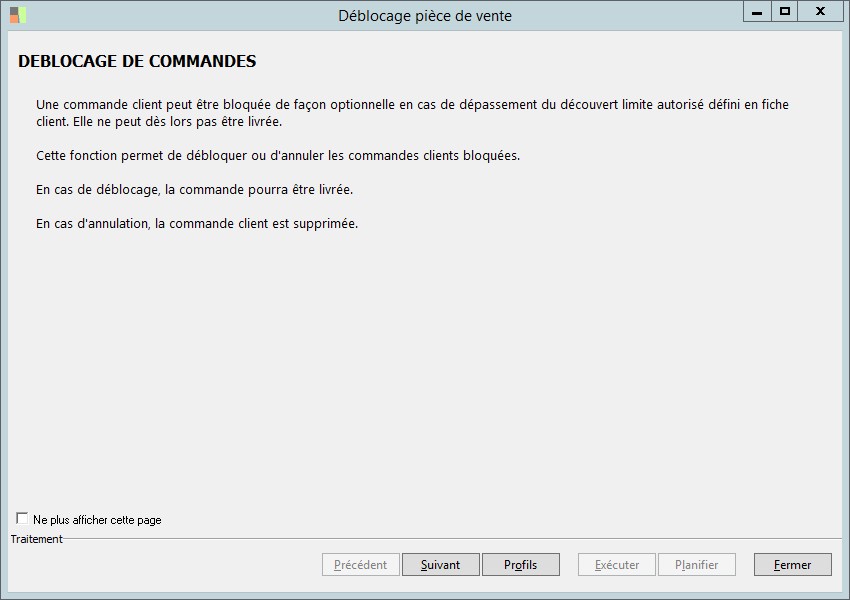The height and width of the screenshot is (600, 850).
Task: Go back with the Précédent button
Action: coord(360,565)
